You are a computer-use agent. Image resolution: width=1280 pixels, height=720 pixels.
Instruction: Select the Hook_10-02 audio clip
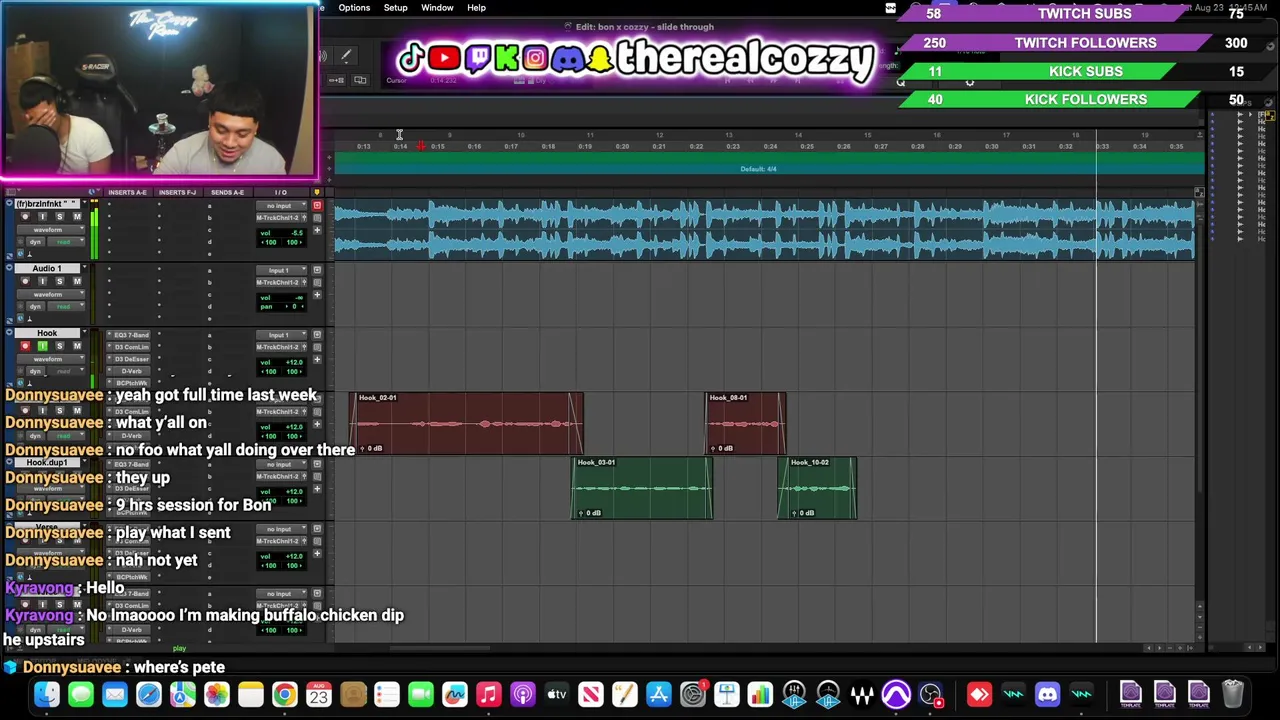coord(817,489)
